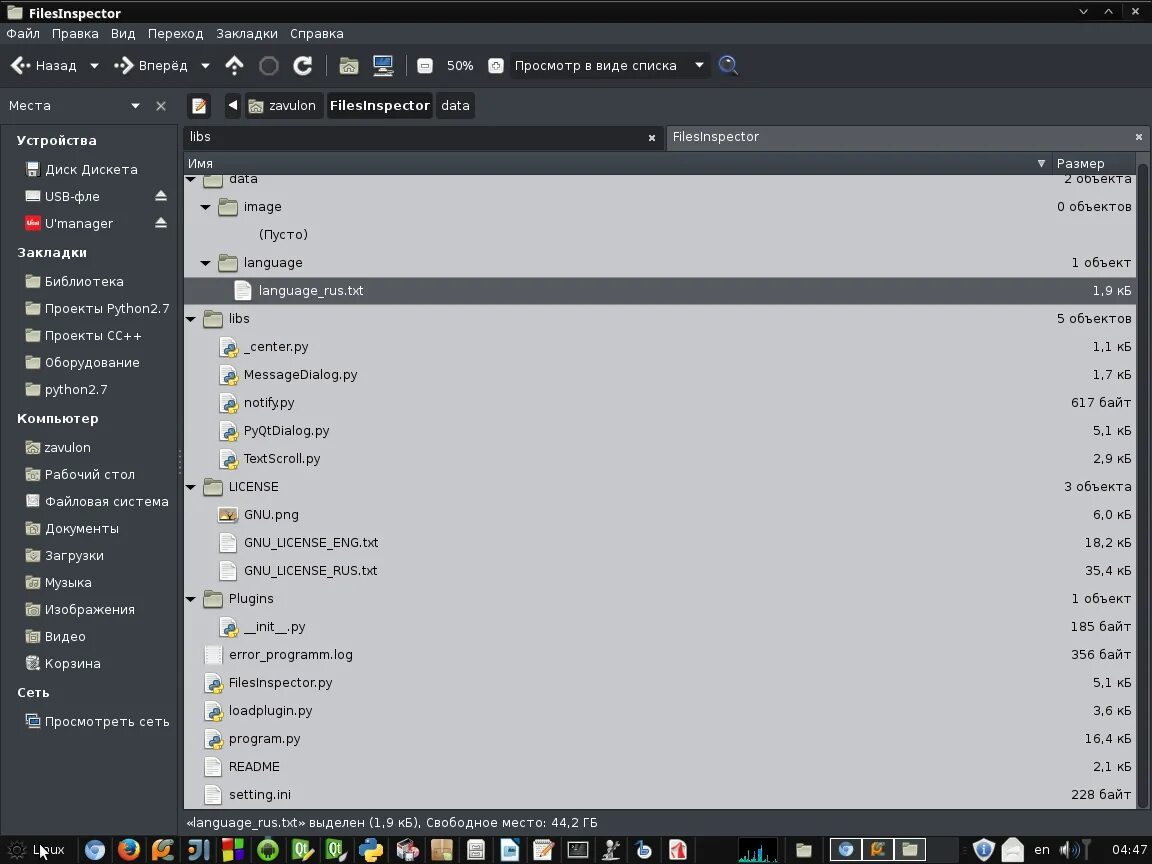Go forward with the Вперёд button
1152x864 pixels.
tap(151, 65)
